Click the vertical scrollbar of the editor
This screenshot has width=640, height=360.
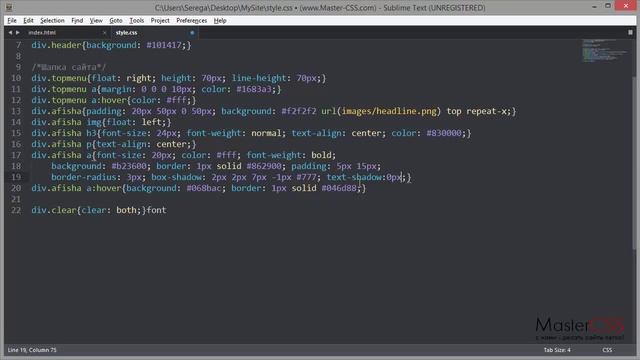pos(635,163)
